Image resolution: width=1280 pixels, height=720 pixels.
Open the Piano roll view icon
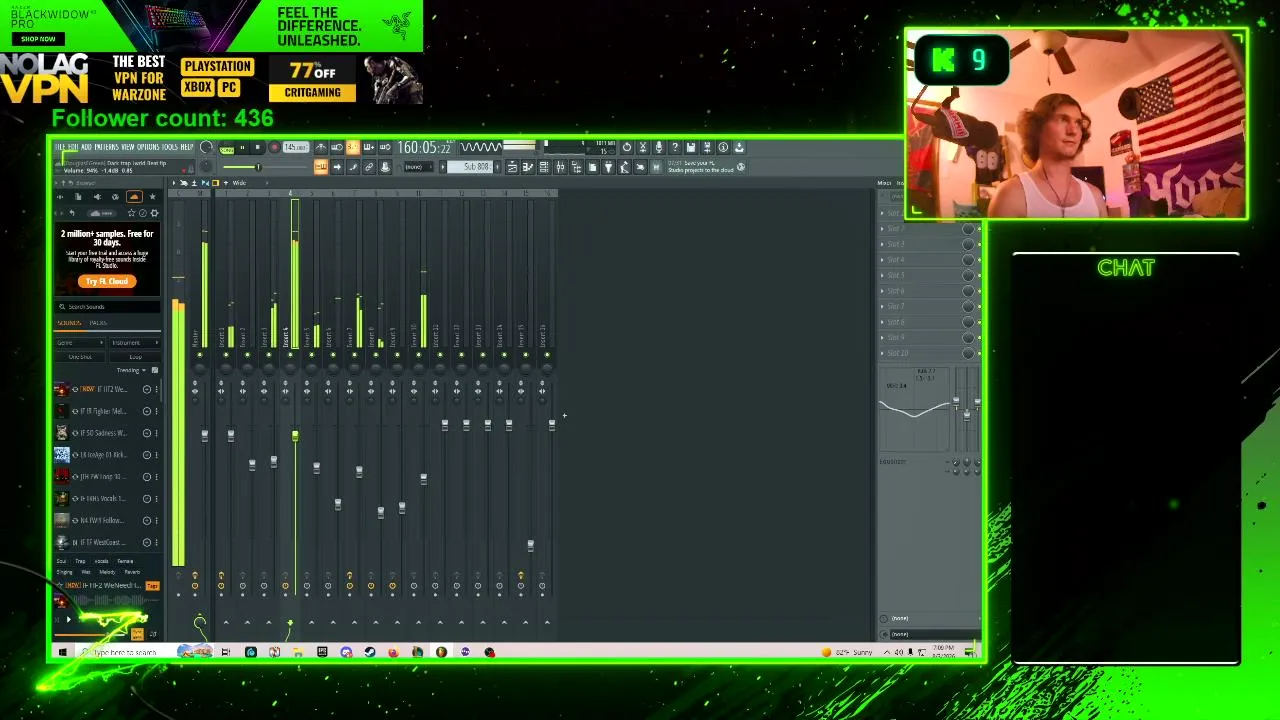(x=528, y=167)
